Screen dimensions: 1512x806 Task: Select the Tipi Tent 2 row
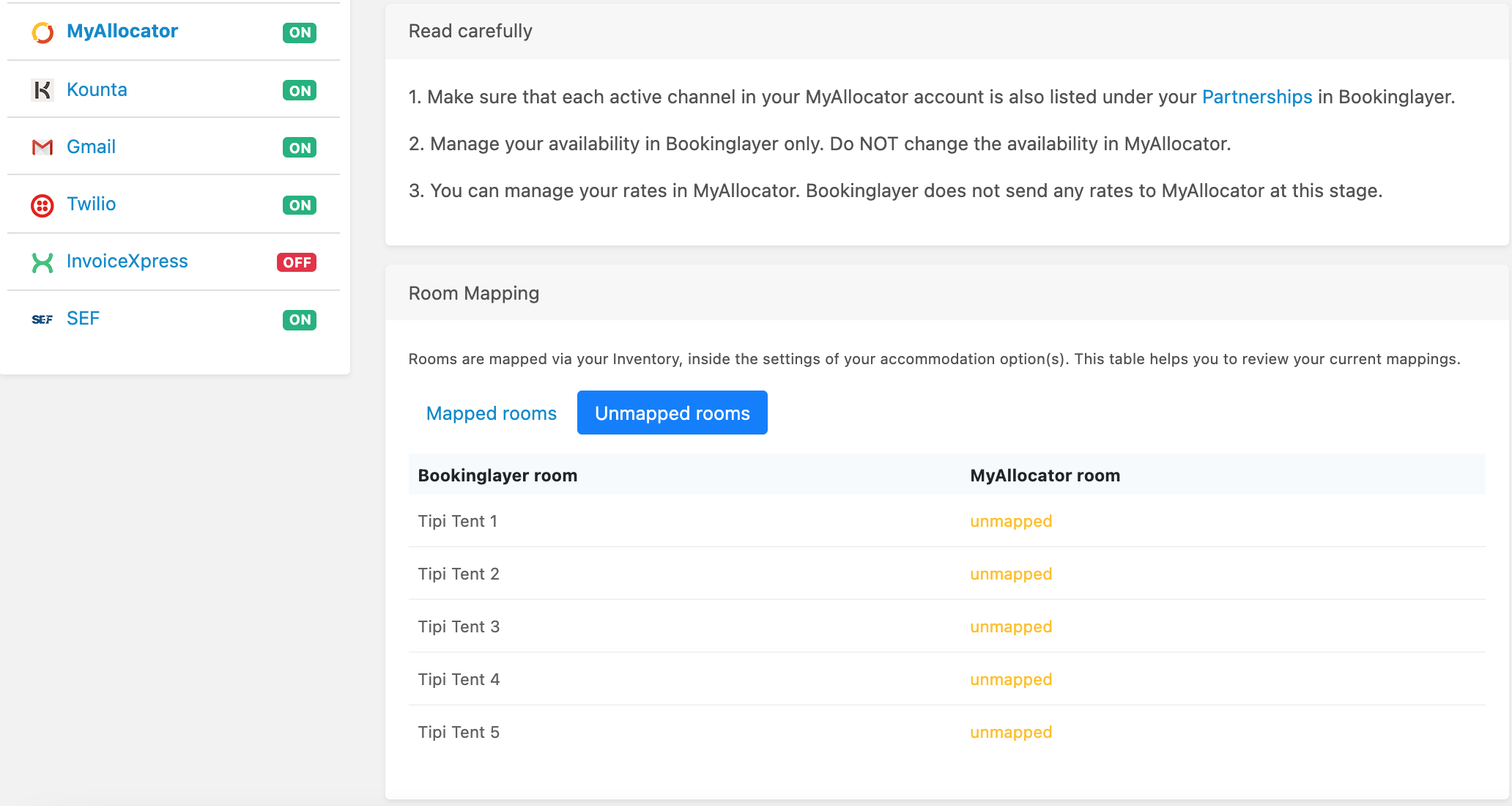(947, 574)
